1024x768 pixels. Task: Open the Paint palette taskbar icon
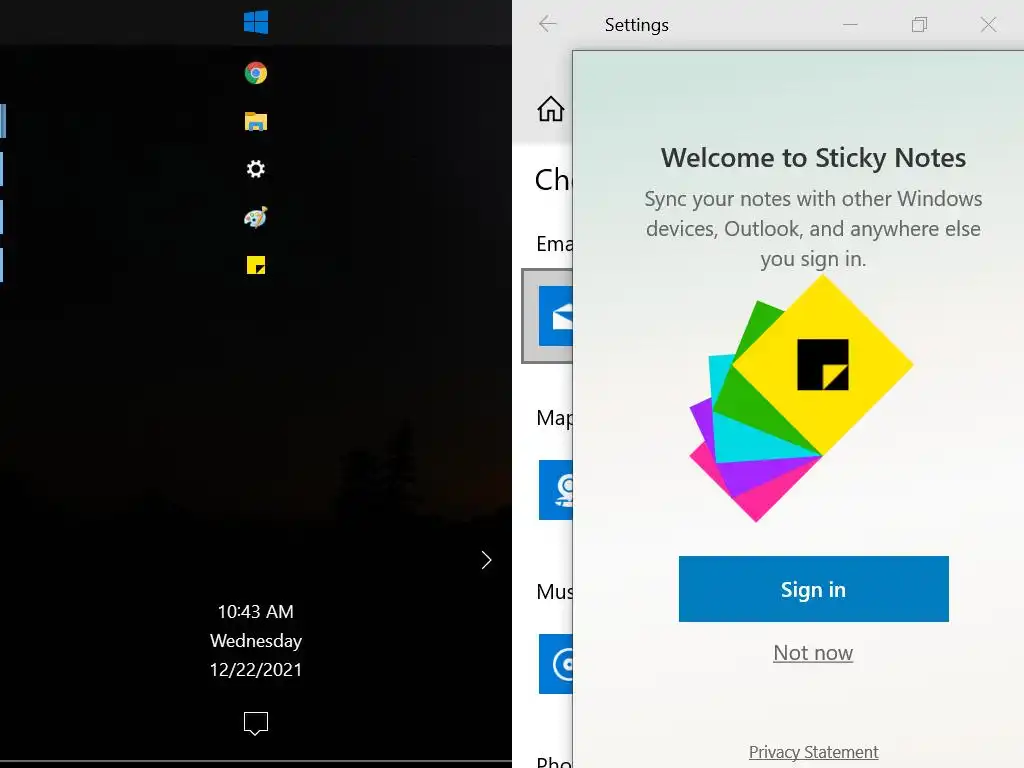coord(255,217)
